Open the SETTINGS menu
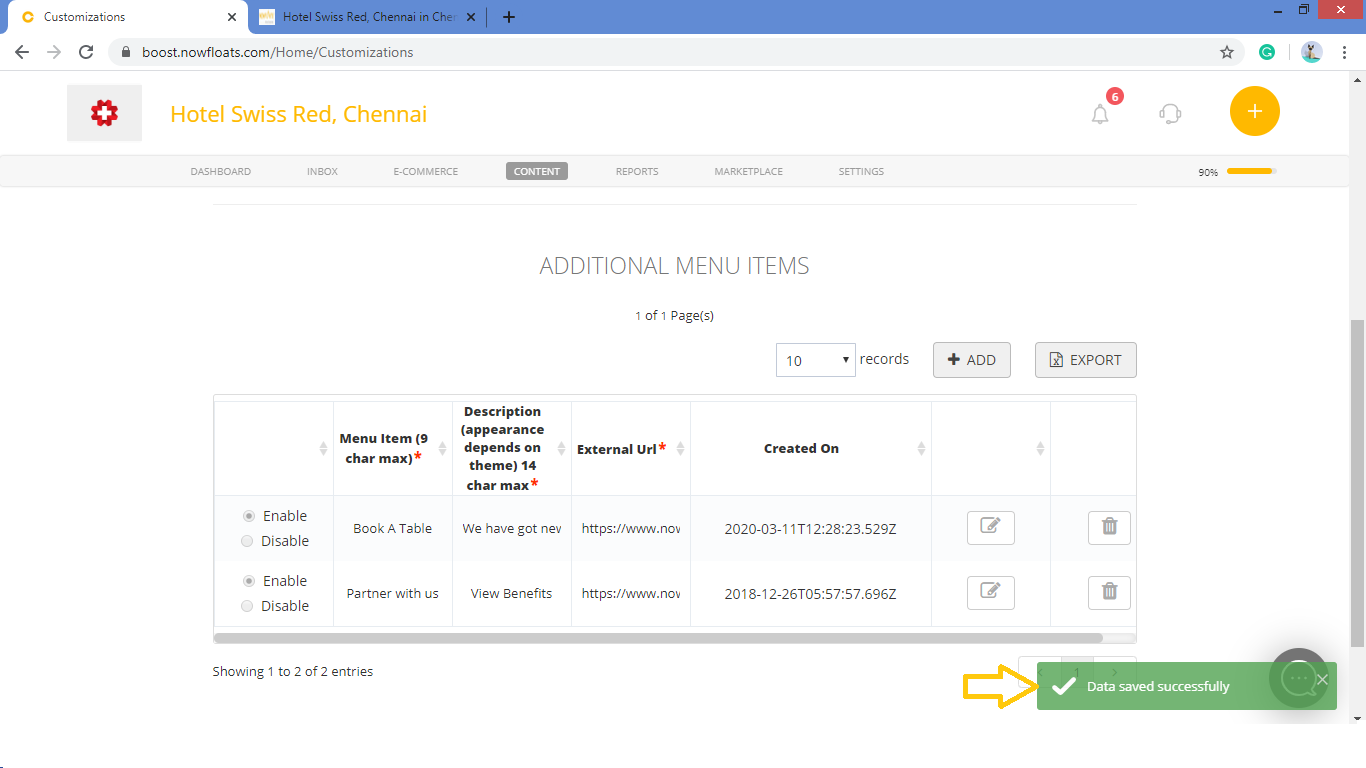The width and height of the screenshot is (1366, 768). pyautogui.click(x=861, y=172)
